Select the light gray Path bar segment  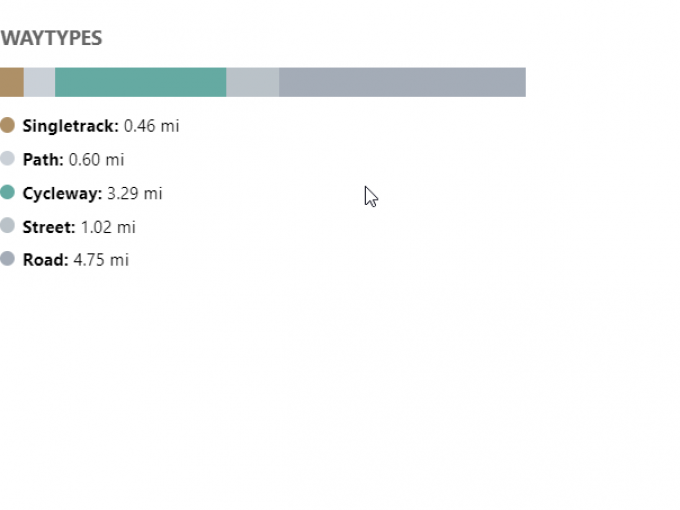pyautogui.click(x=39, y=82)
